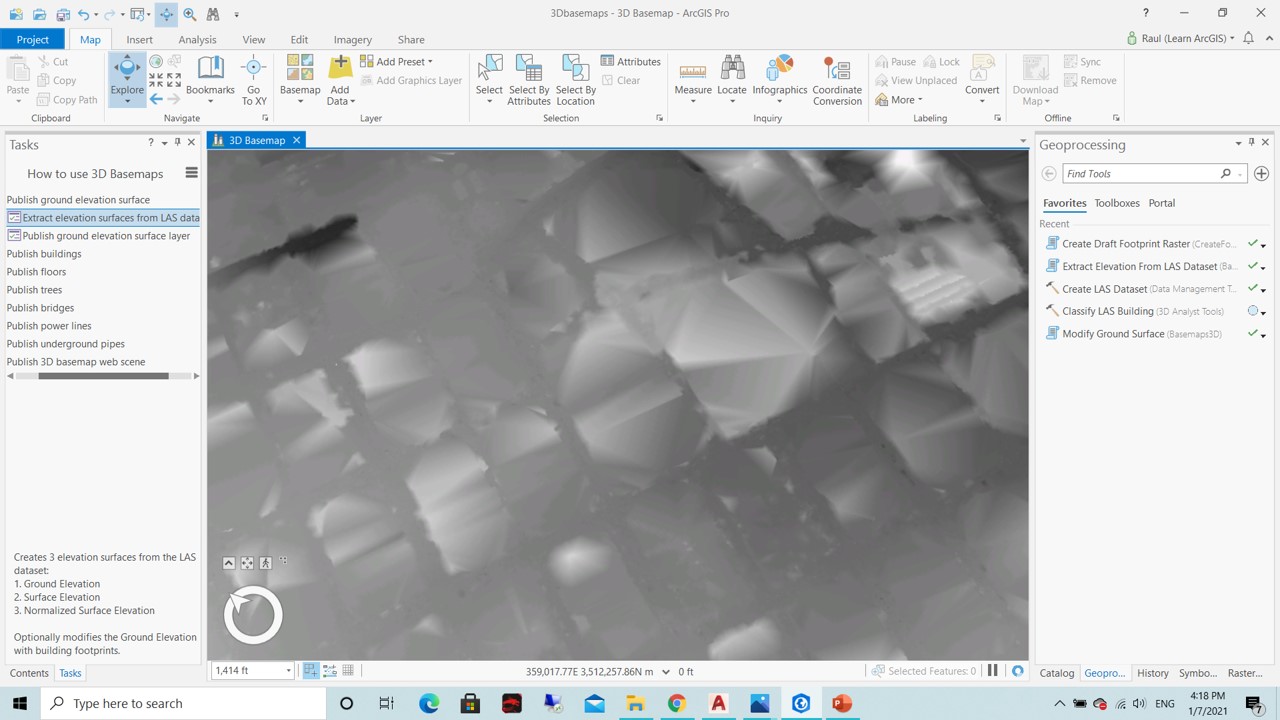The height and width of the screenshot is (720, 1280).
Task: Open the Catalog panel tab
Action: point(1056,672)
